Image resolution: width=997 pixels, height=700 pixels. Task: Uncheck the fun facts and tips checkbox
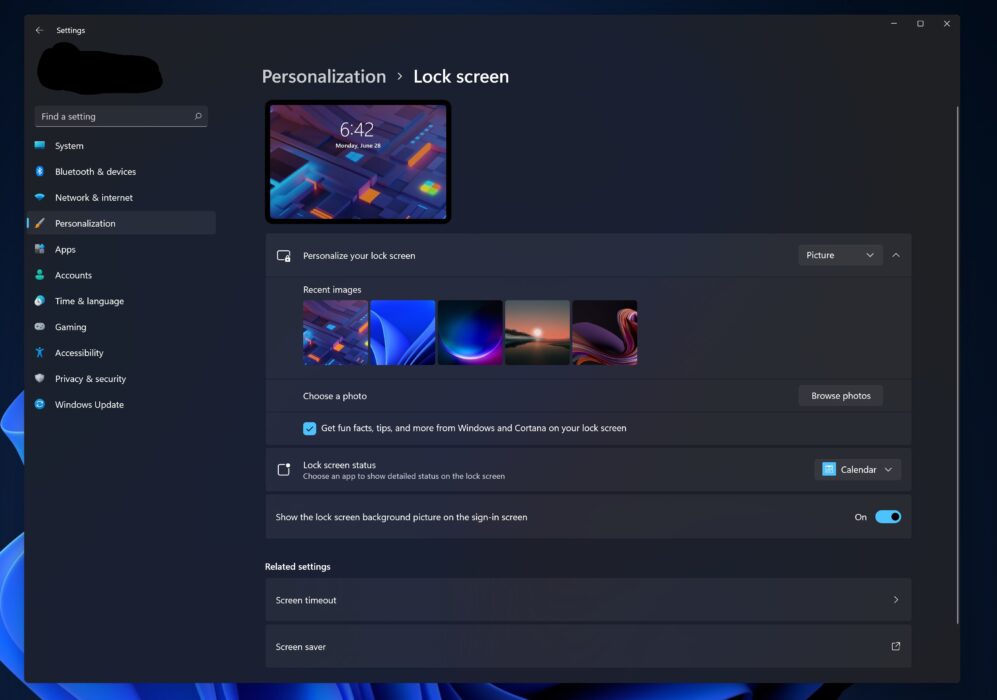click(310, 428)
